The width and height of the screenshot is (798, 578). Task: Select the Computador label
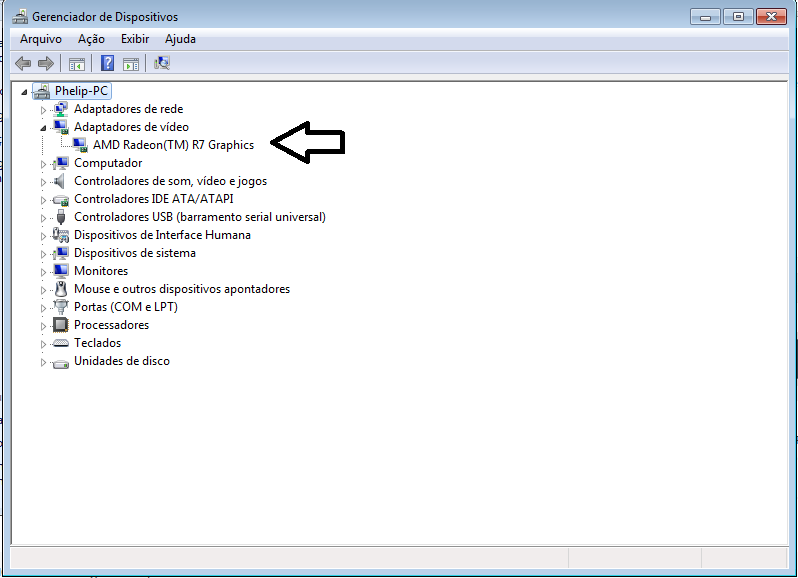(x=108, y=163)
